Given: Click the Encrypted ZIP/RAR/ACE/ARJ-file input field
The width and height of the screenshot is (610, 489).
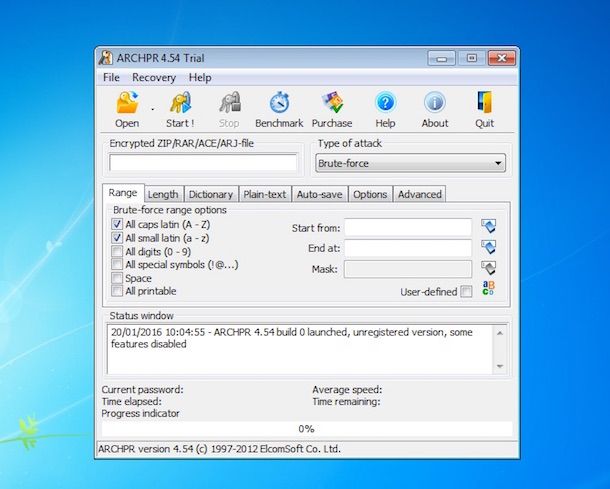Looking at the screenshot, I should pos(203,163).
